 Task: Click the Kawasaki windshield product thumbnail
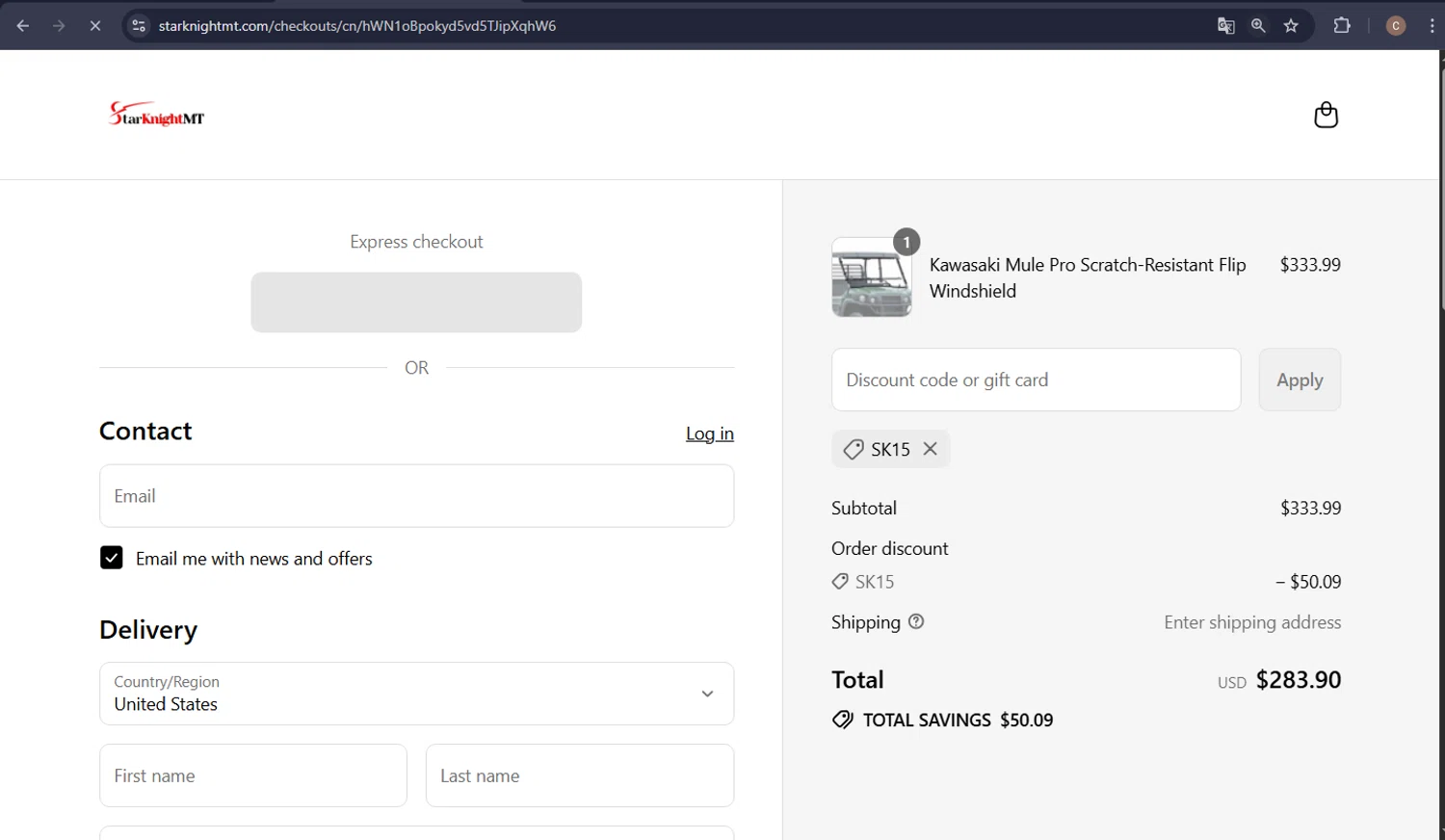[x=872, y=277]
